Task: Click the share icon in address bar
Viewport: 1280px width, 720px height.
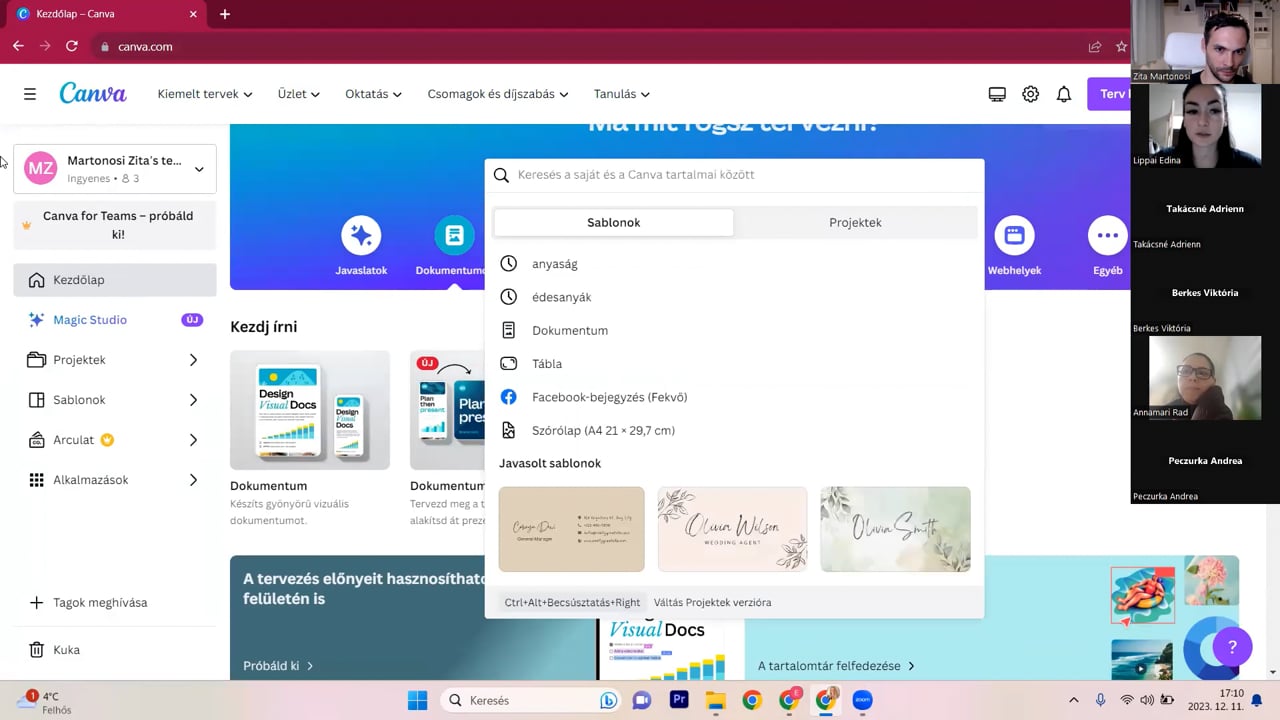Action: pos(1095,46)
